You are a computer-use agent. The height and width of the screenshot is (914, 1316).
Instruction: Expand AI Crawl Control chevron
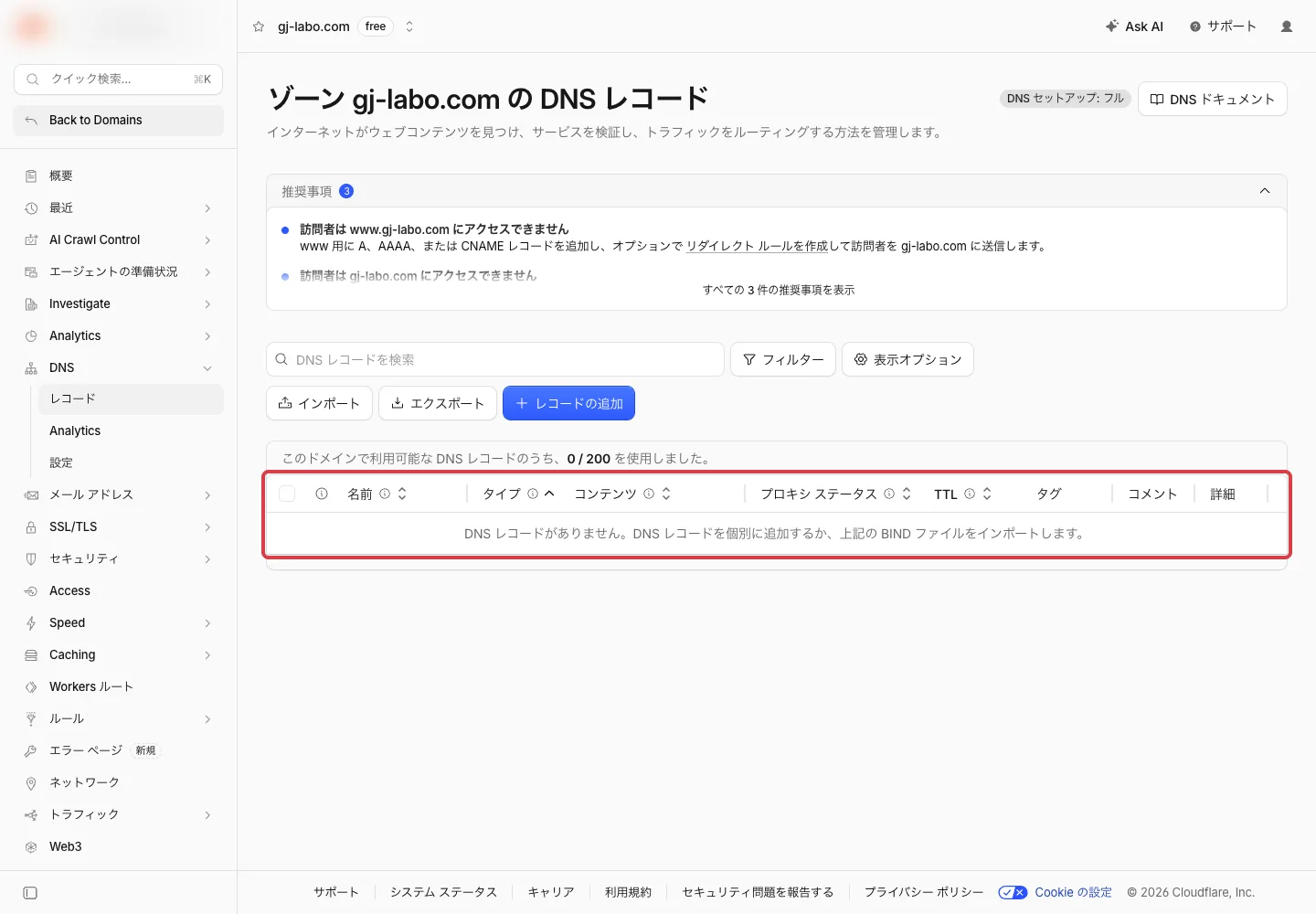[x=207, y=240]
